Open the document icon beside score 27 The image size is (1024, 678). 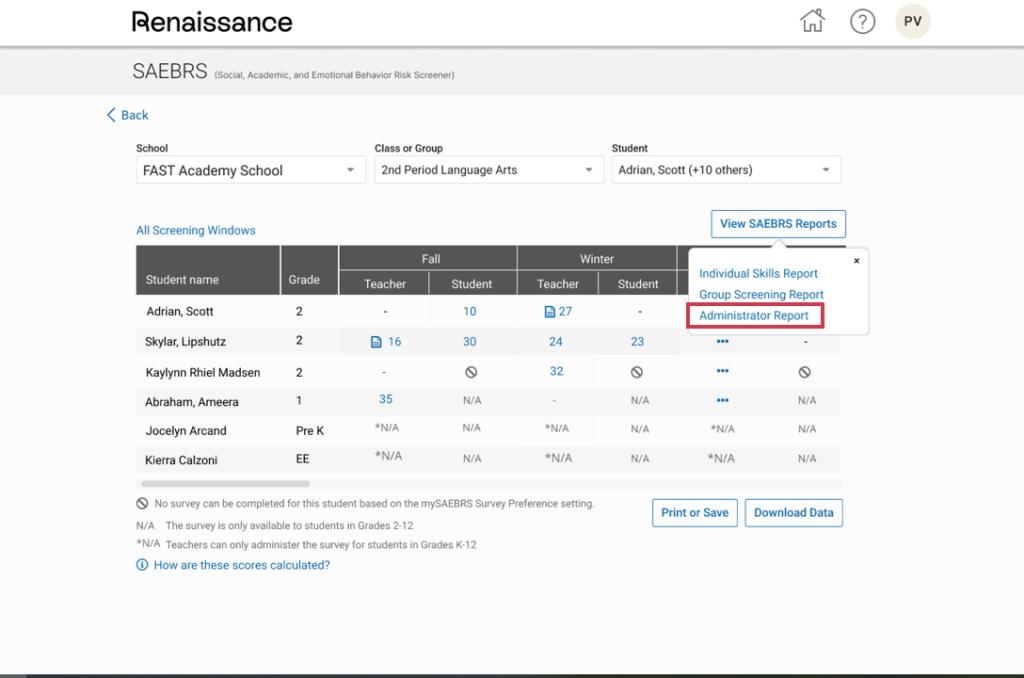(x=549, y=312)
